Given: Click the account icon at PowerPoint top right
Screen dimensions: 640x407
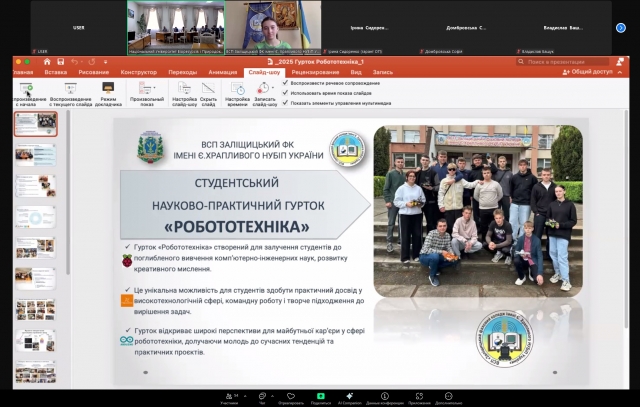Looking at the screenshot, I should coord(620,62).
